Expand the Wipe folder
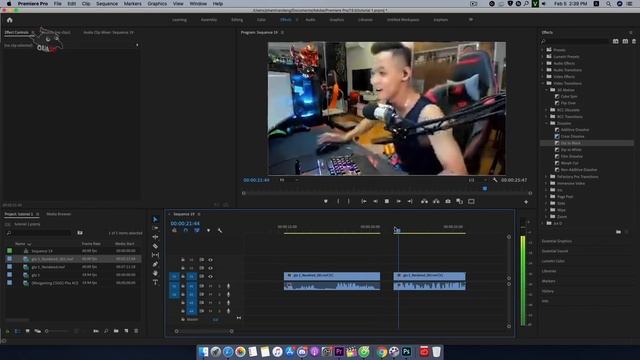The width and height of the screenshot is (640, 360). click(547, 210)
